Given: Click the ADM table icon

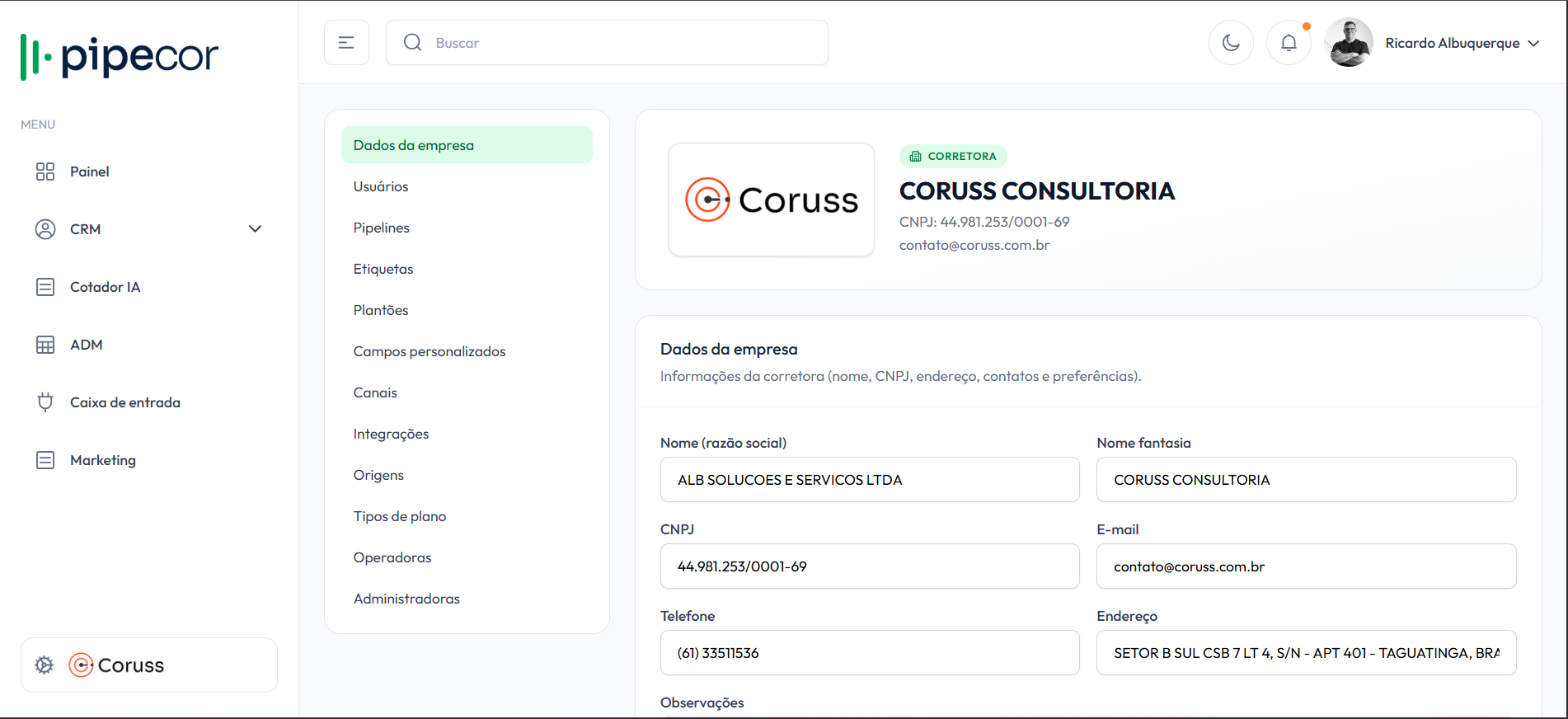Looking at the screenshot, I should pyautogui.click(x=45, y=345).
